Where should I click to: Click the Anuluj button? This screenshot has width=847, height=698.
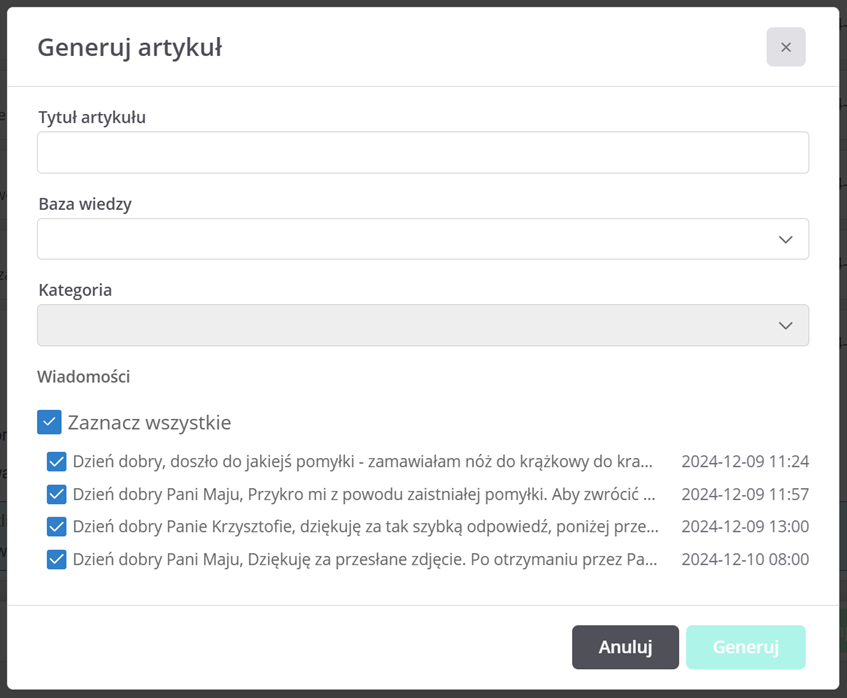coord(625,647)
